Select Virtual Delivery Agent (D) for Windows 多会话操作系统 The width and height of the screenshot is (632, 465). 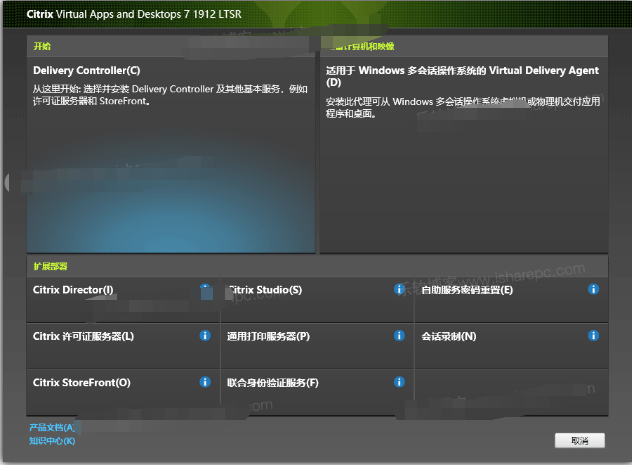[464, 155]
